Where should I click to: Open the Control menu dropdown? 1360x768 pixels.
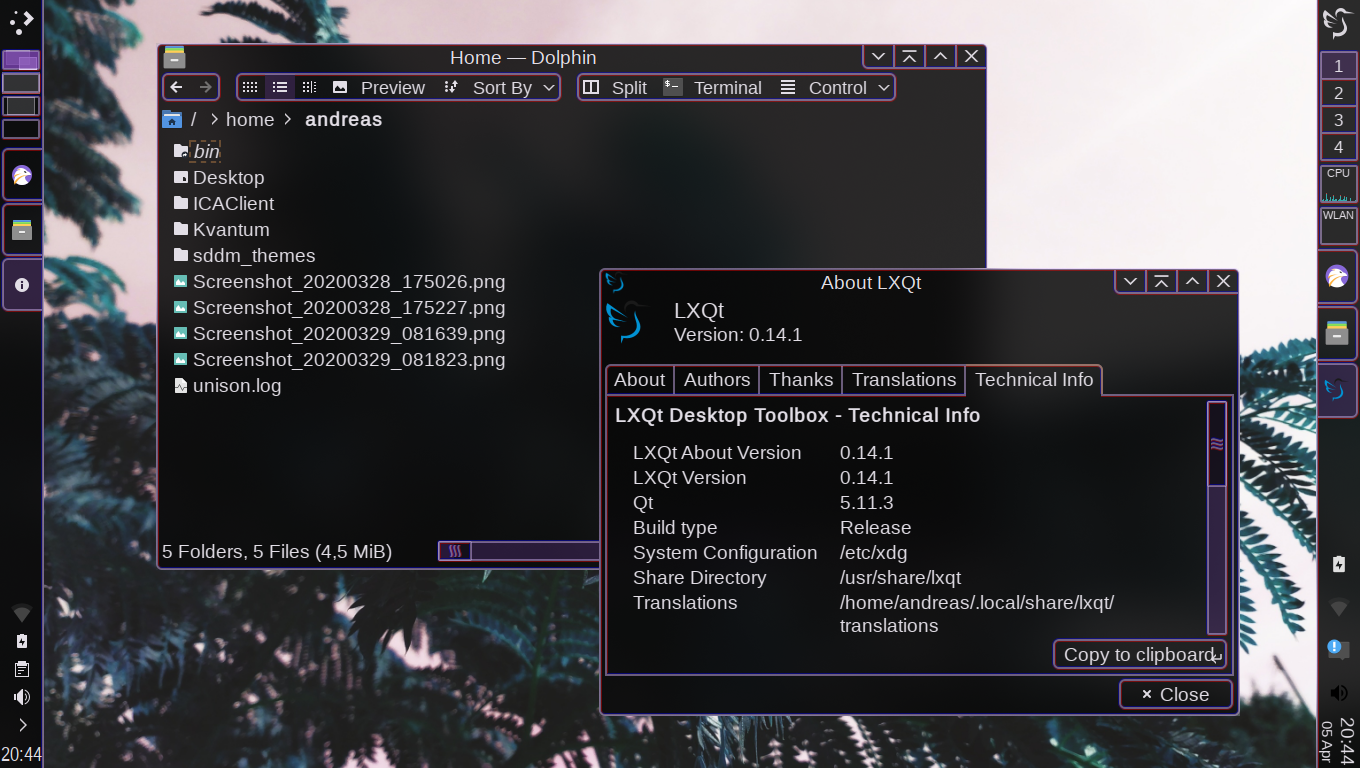point(835,87)
